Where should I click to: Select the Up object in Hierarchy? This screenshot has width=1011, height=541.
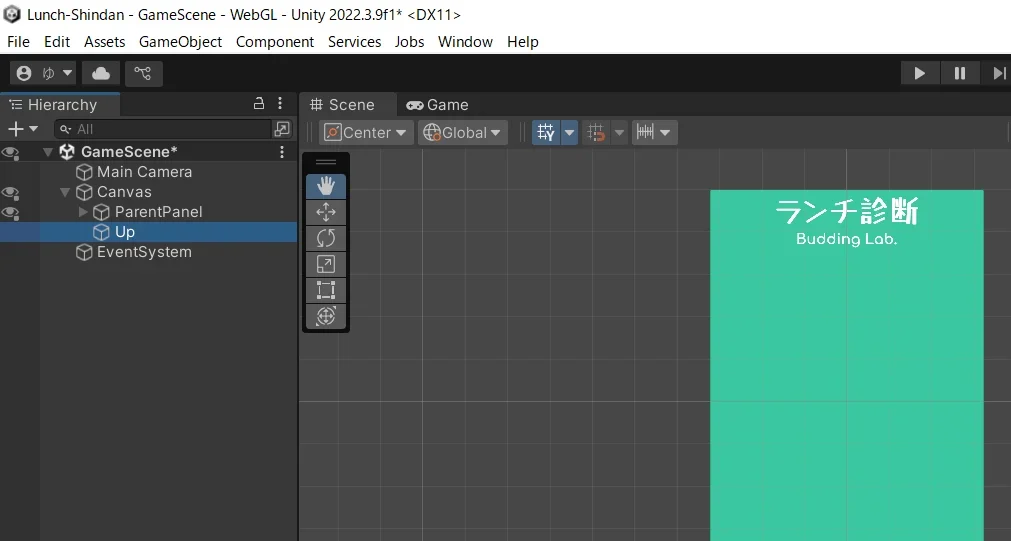tap(124, 231)
